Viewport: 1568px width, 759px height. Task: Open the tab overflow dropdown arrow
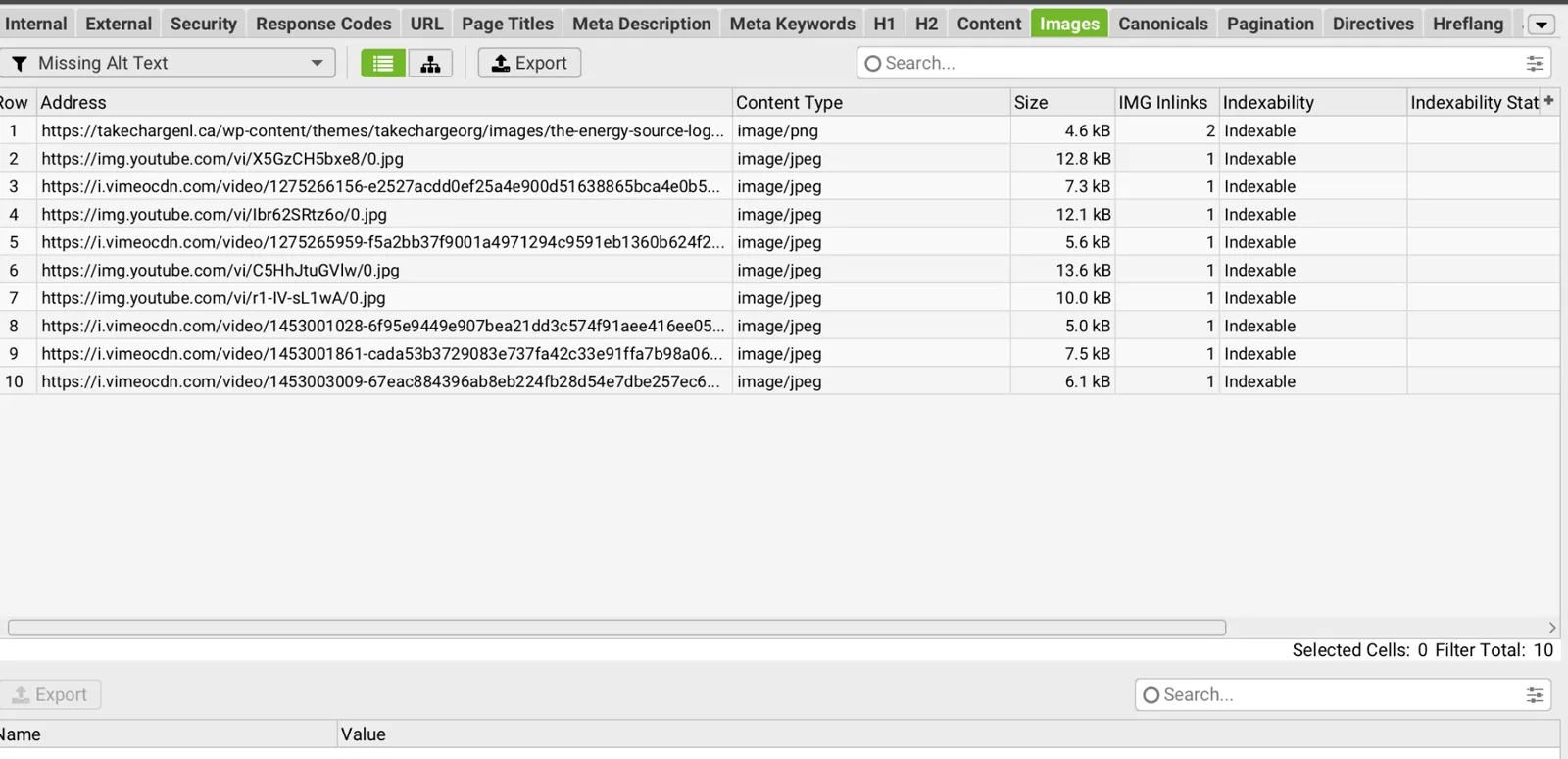point(1542,25)
